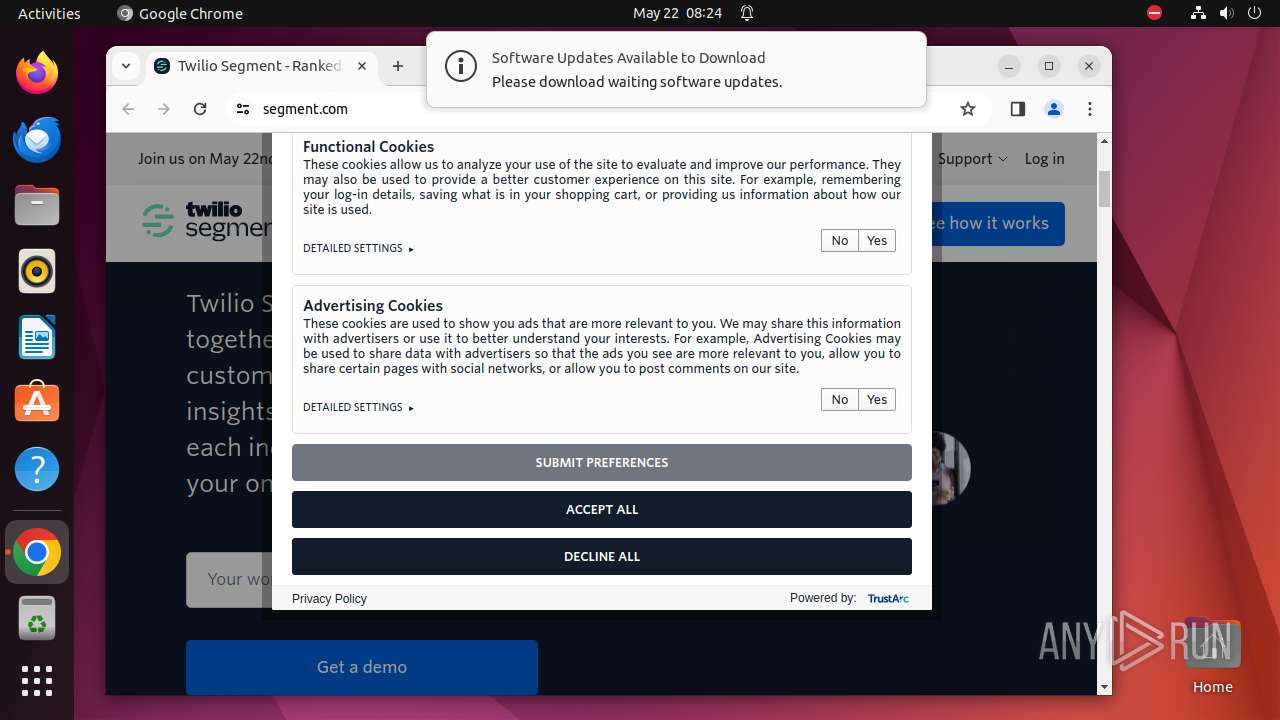The width and height of the screenshot is (1280, 720).
Task: Open power menu in system tray
Action: point(1253,13)
